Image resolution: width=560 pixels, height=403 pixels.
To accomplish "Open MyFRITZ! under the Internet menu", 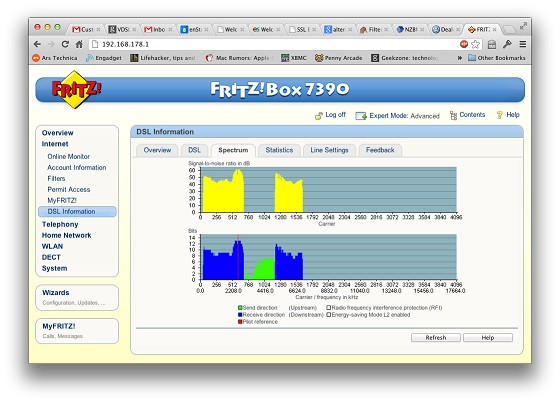I will pos(62,200).
